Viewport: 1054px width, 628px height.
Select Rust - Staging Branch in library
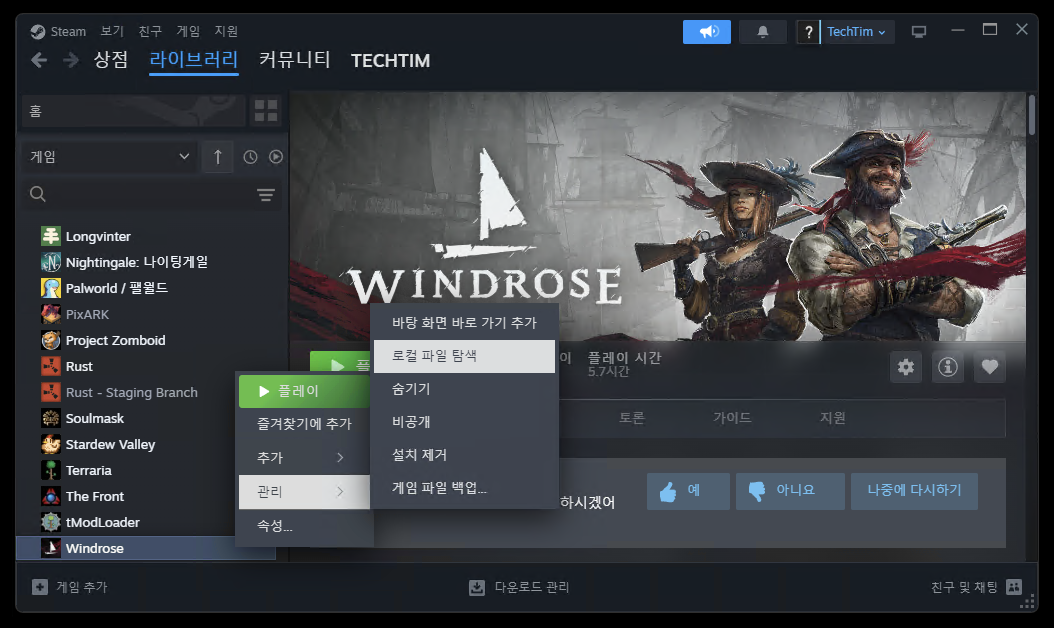132,393
